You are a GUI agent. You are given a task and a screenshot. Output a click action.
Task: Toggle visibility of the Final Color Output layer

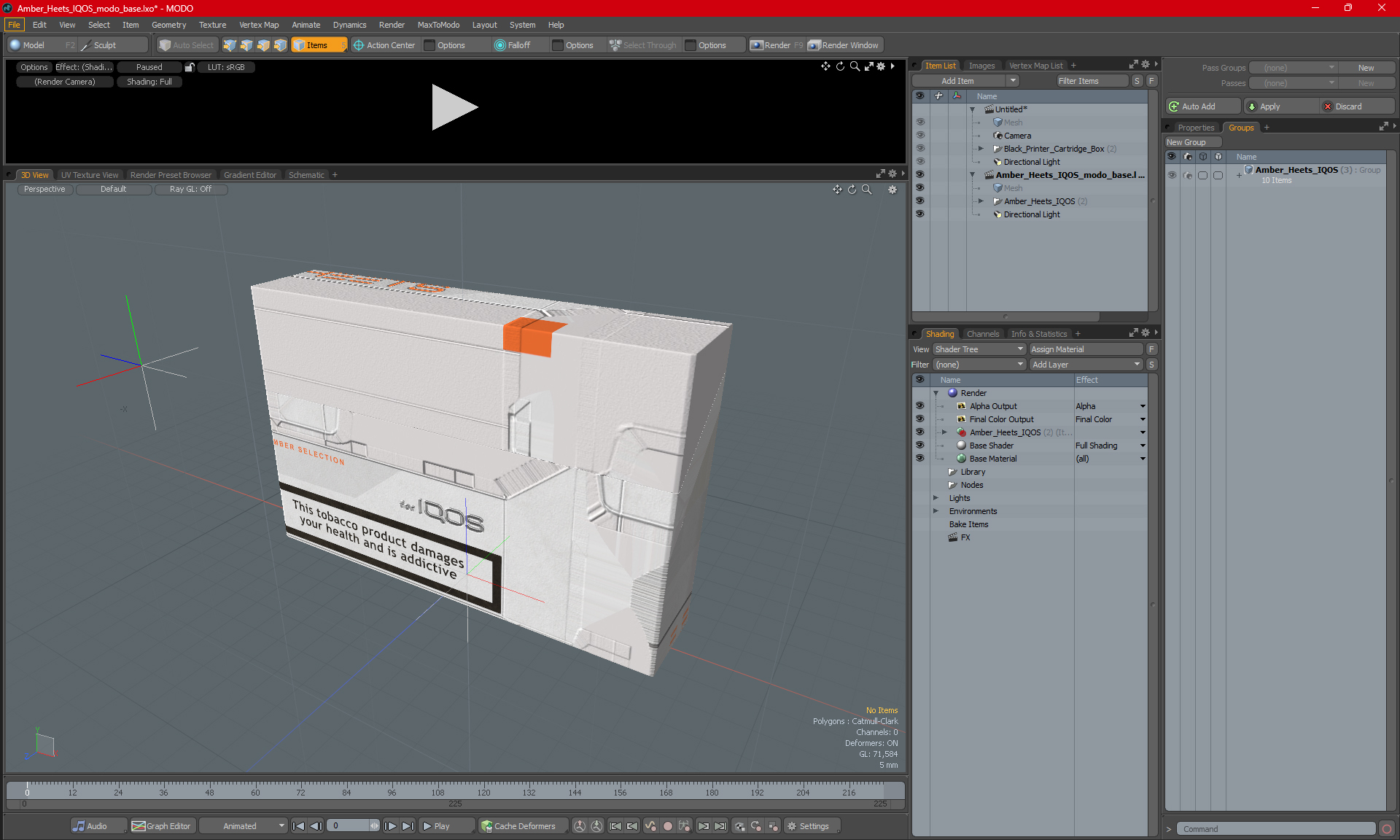[x=919, y=419]
